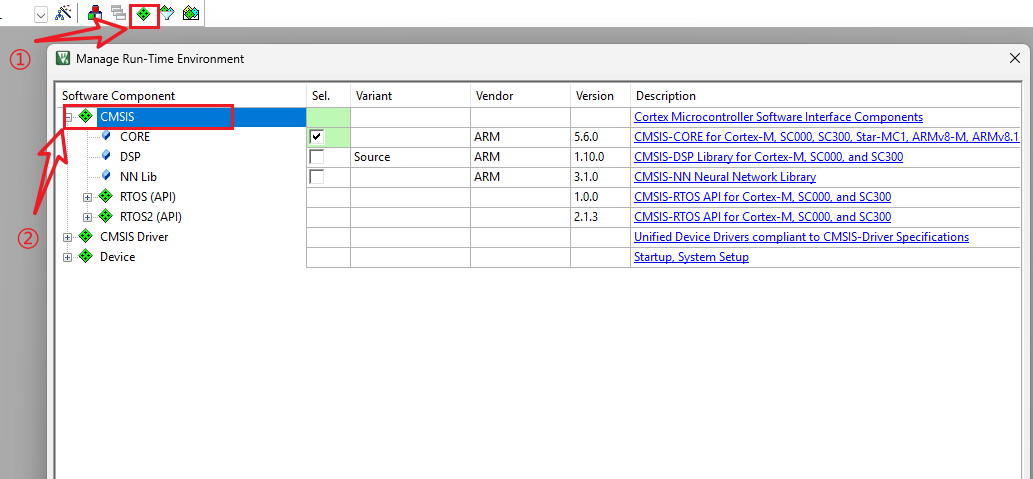This screenshot has height=479, width=1033.
Task: Click the CMSIS Driver green diamond icon
Action: click(x=86, y=236)
